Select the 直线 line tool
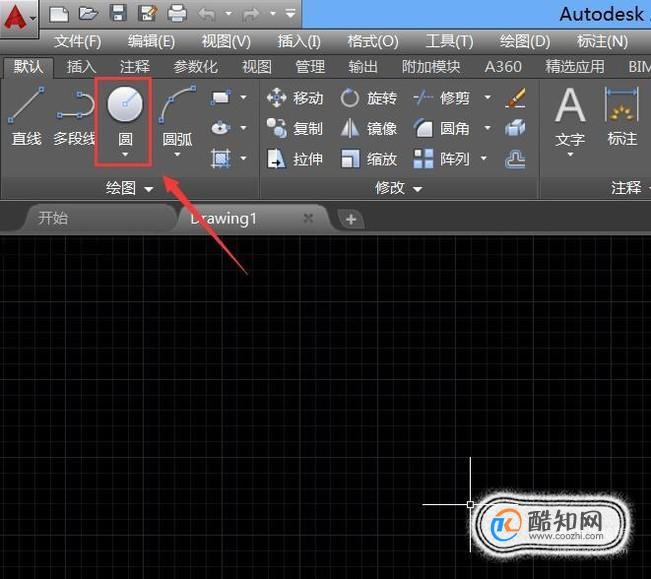This screenshot has height=579, width=651. (x=27, y=117)
